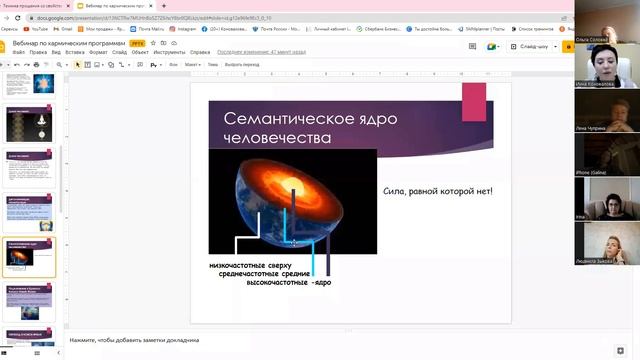The width and height of the screenshot is (640, 360).
Task: Click the input tools pencil icon
Action: (x=153, y=65)
